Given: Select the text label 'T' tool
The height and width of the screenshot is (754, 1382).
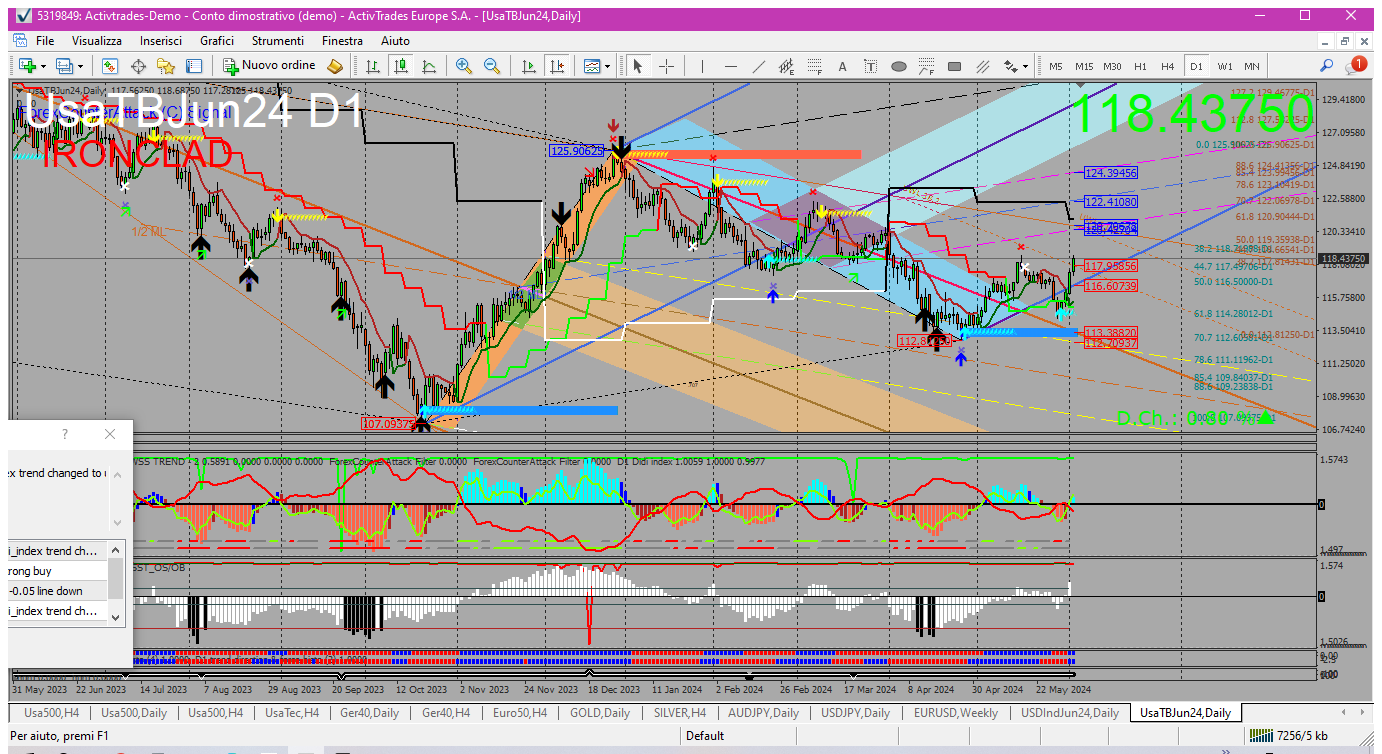Looking at the screenshot, I should tap(871, 66).
